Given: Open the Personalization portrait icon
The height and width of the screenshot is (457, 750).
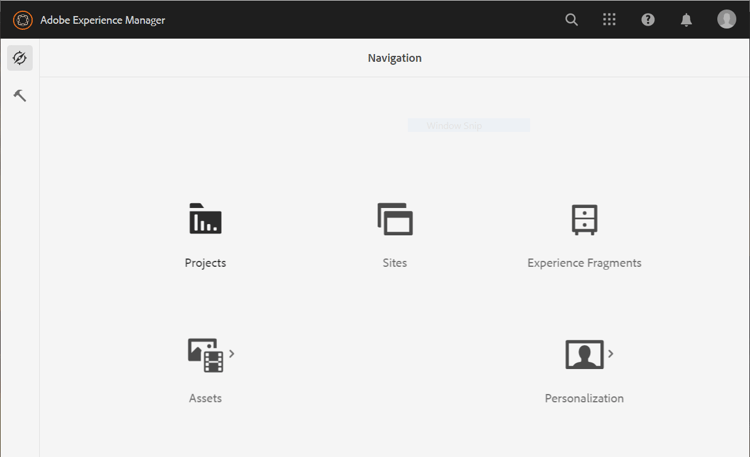Looking at the screenshot, I should [585, 354].
